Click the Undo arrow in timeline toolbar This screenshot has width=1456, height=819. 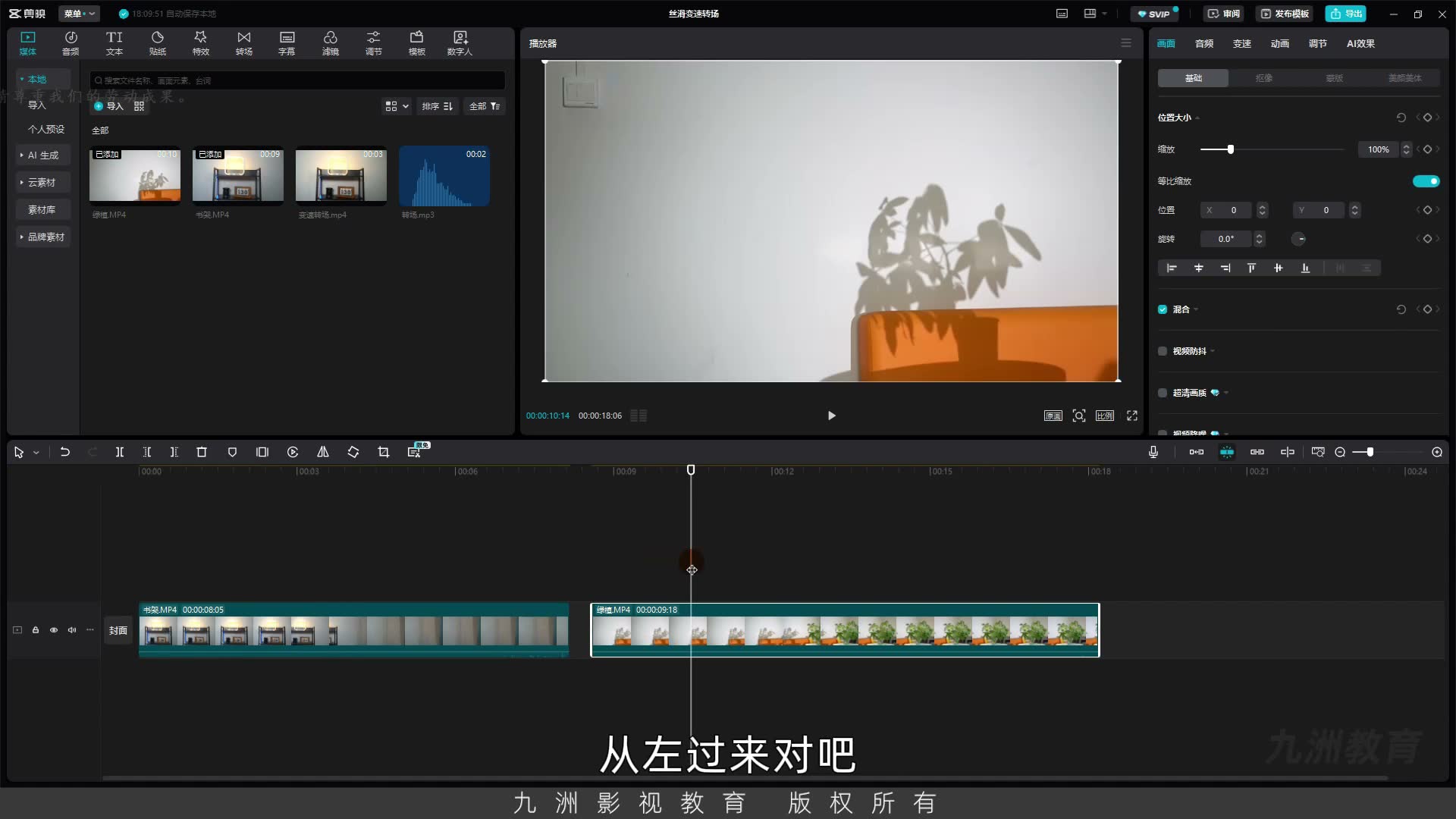point(65,452)
